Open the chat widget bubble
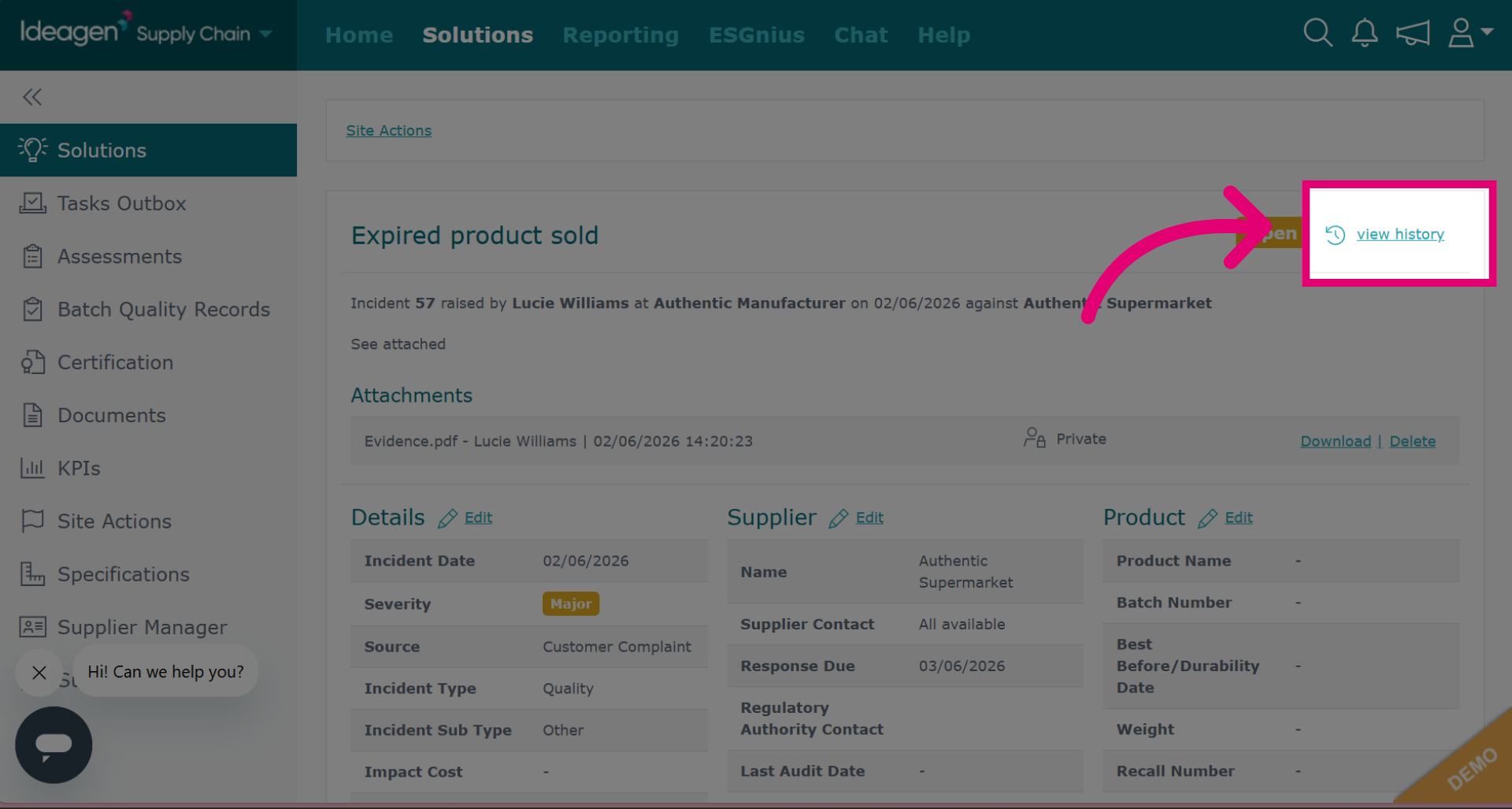The width and height of the screenshot is (1512, 809). tap(54, 744)
